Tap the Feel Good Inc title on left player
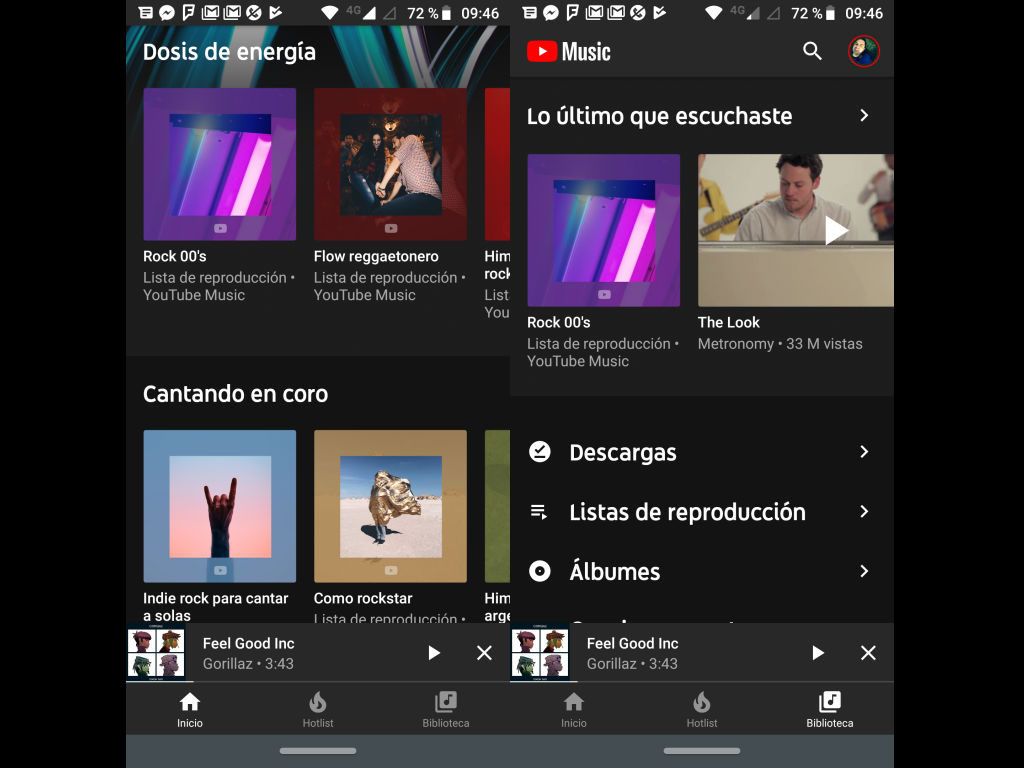Viewport: 1024px width, 768px height. [248, 643]
